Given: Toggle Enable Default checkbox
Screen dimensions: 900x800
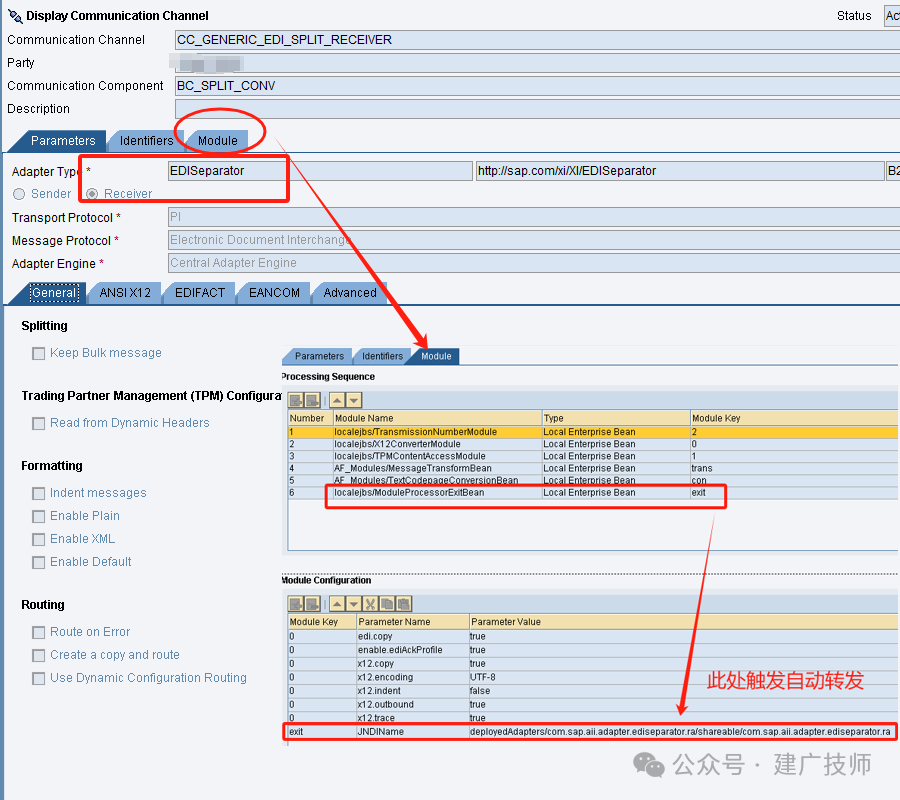Looking at the screenshot, I should (38, 562).
